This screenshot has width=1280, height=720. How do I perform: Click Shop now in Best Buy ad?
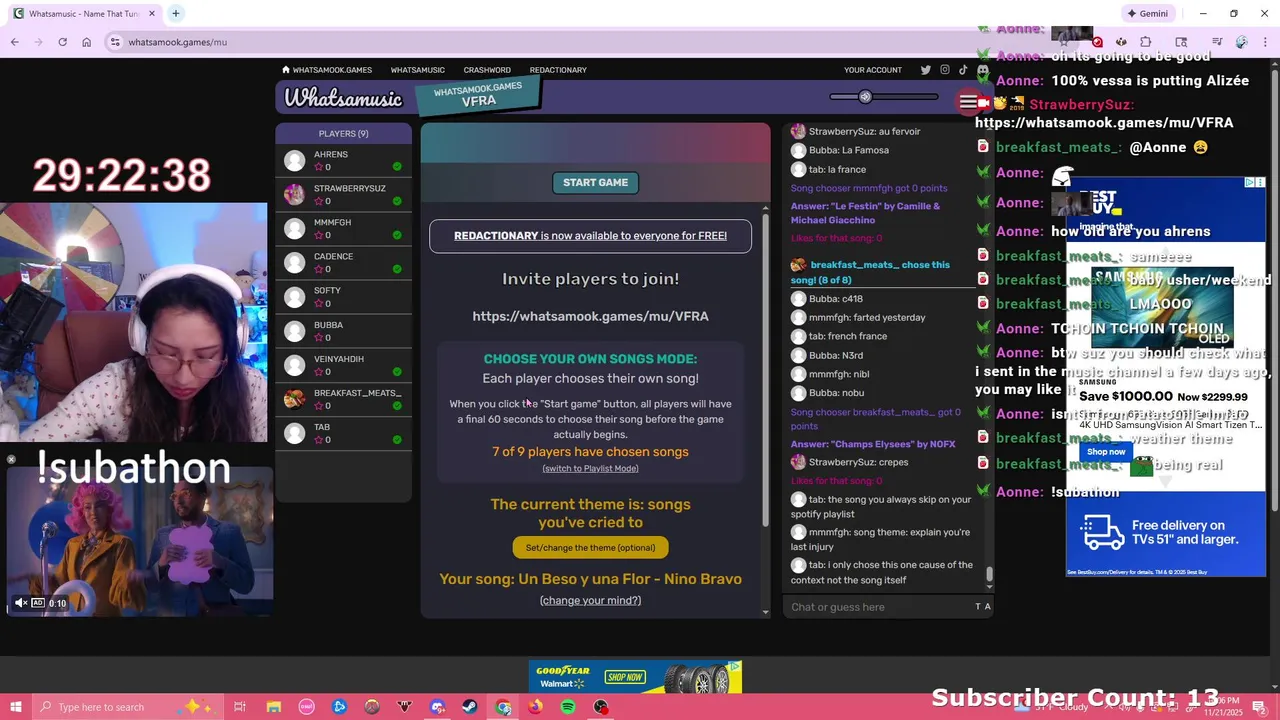(x=1106, y=452)
